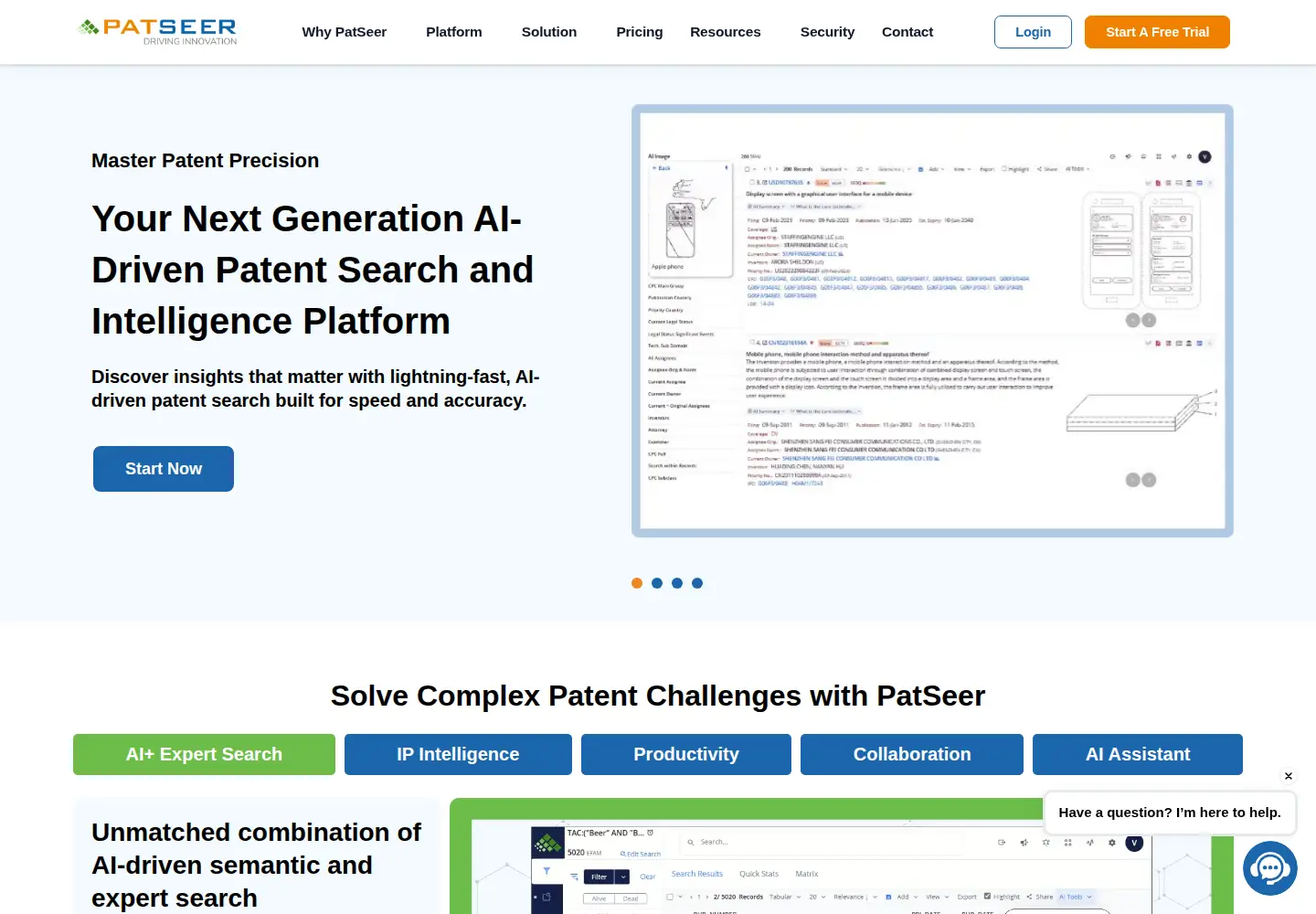This screenshot has width=1316, height=914.
Task: Click gear icon in hero screenshot toolbar
Action: pyautogui.click(x=1189, y=156)
